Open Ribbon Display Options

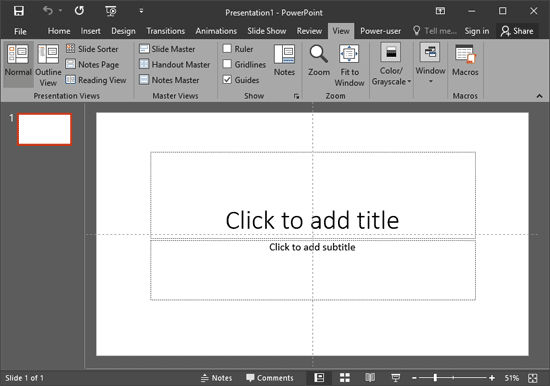[x=440, y=11]
